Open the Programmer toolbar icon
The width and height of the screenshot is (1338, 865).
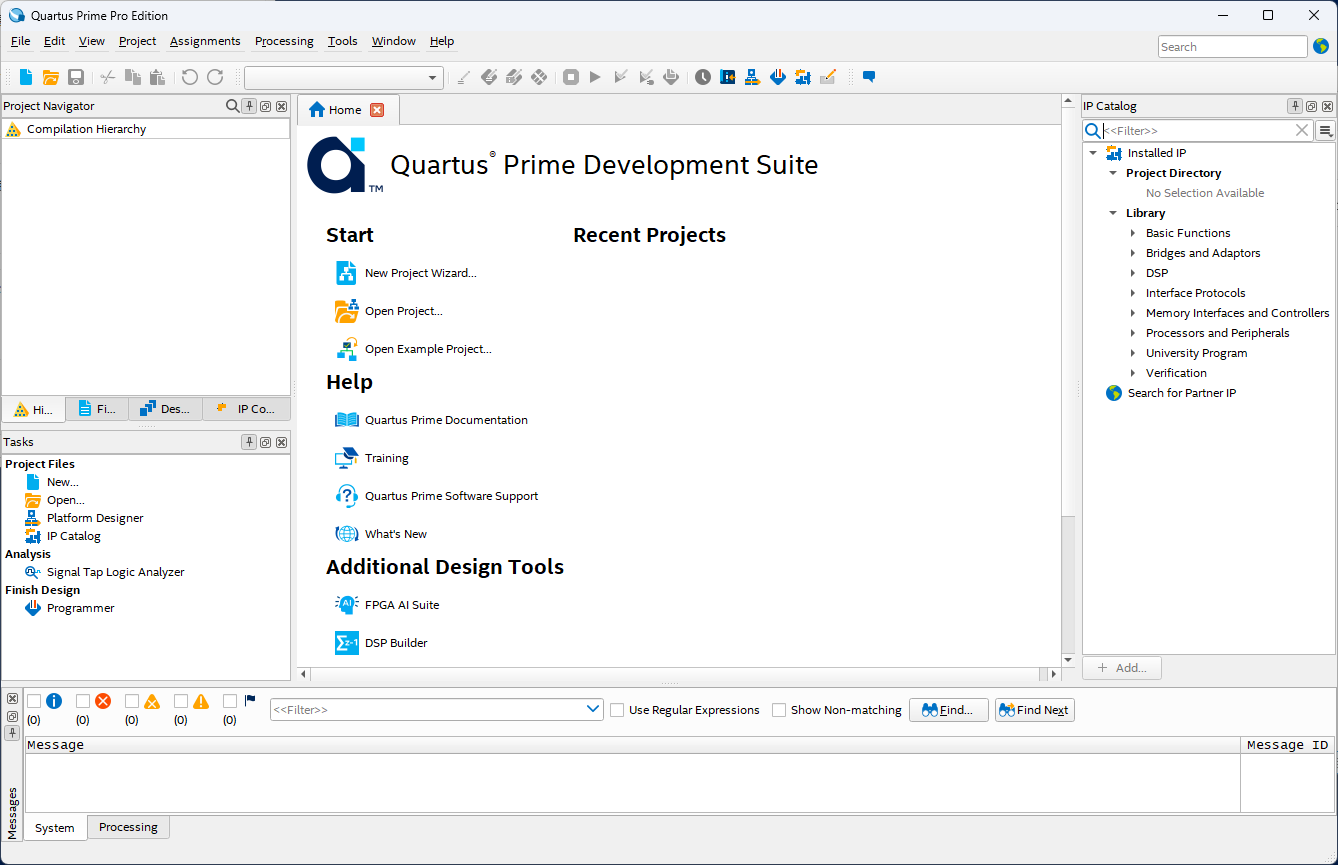pos(778,77)
